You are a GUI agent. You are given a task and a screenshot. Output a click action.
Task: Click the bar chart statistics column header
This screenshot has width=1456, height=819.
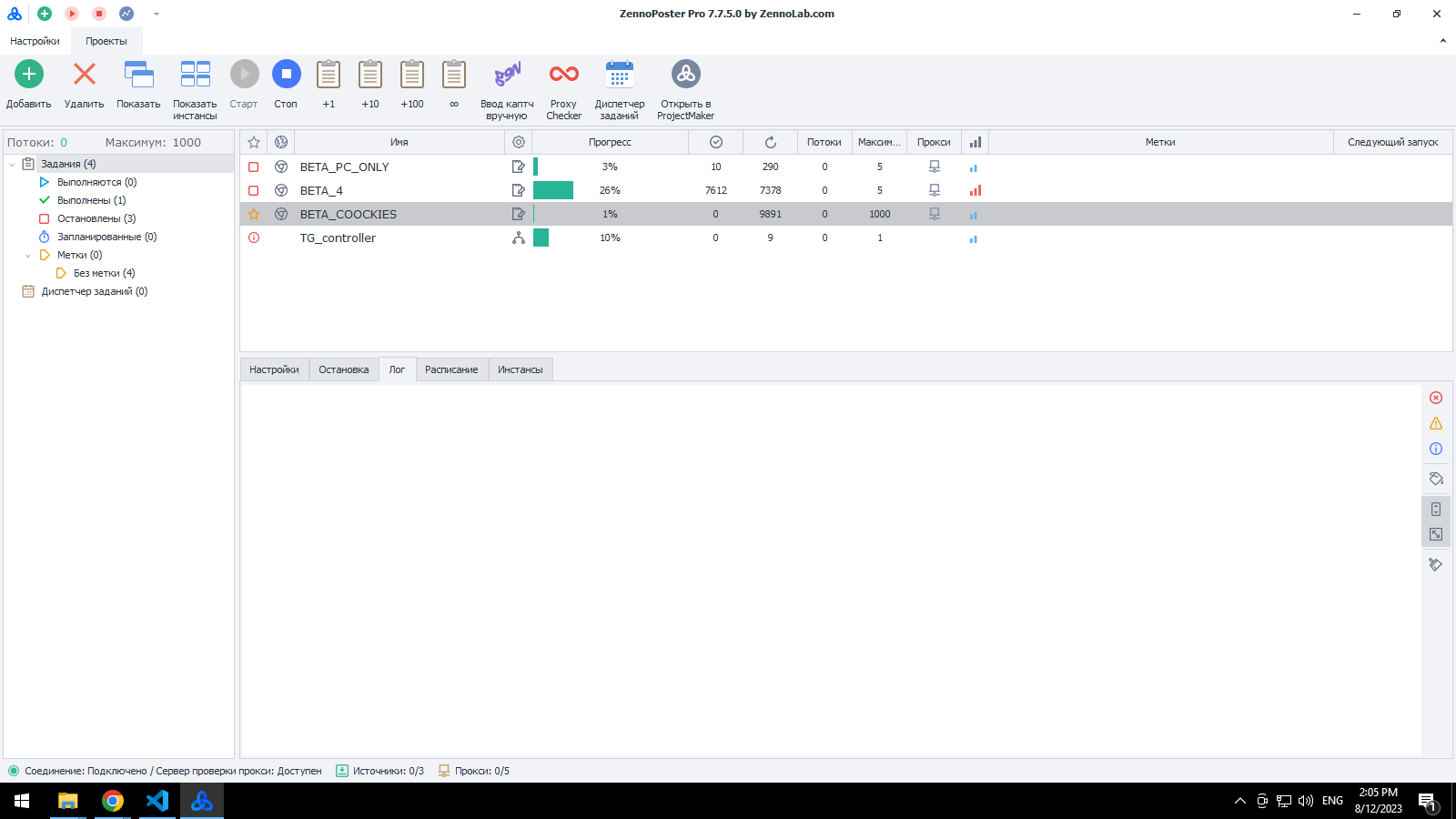tap(976, 142)
